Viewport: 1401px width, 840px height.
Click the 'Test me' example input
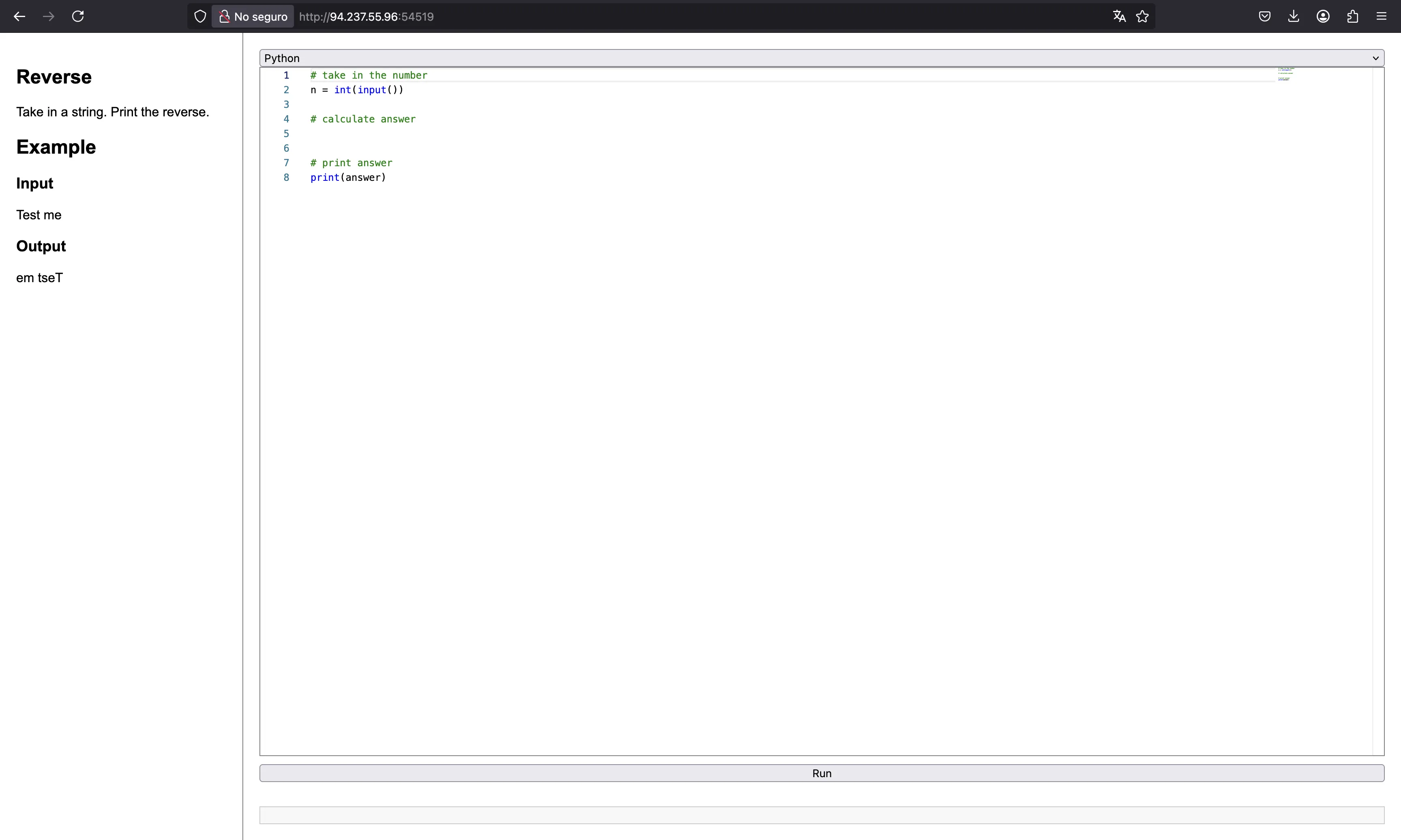[39, 215]
